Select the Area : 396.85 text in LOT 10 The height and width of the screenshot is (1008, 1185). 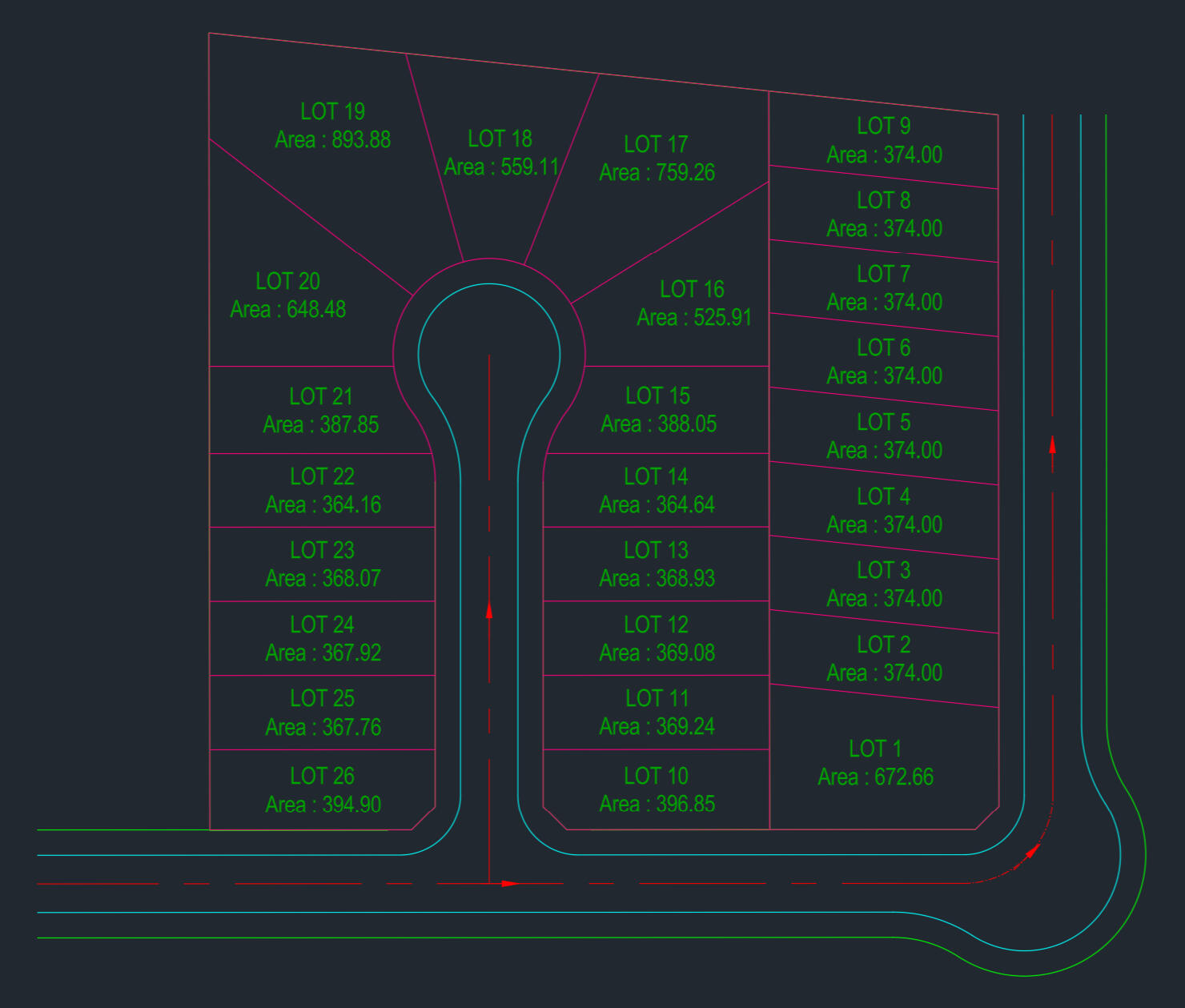[657, 804]
